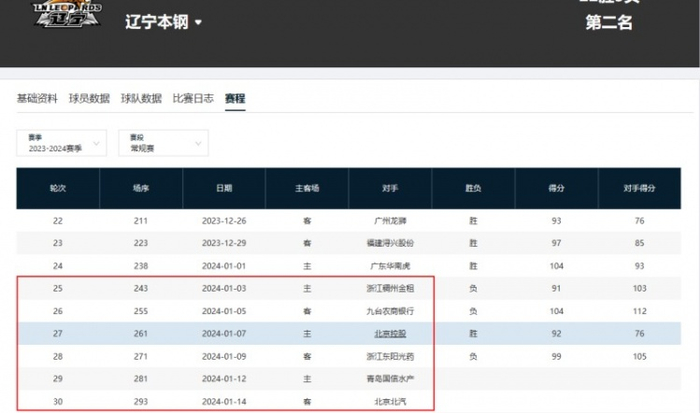Click the 得分 column header

point(556,188)
